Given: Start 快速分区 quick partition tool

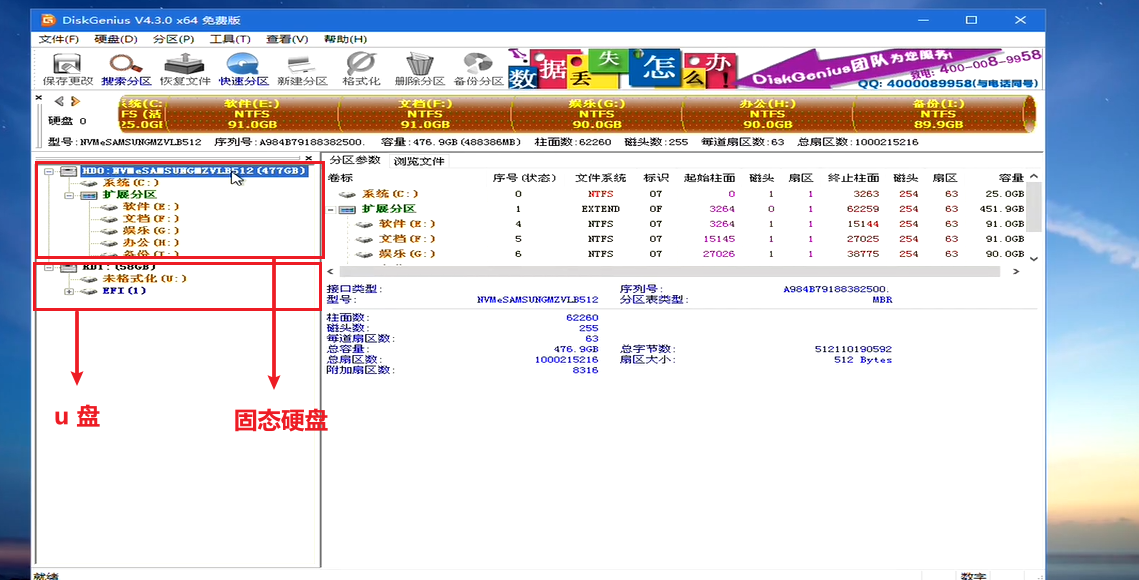Looking at the screenshot, I should click(x=244, y=68).
